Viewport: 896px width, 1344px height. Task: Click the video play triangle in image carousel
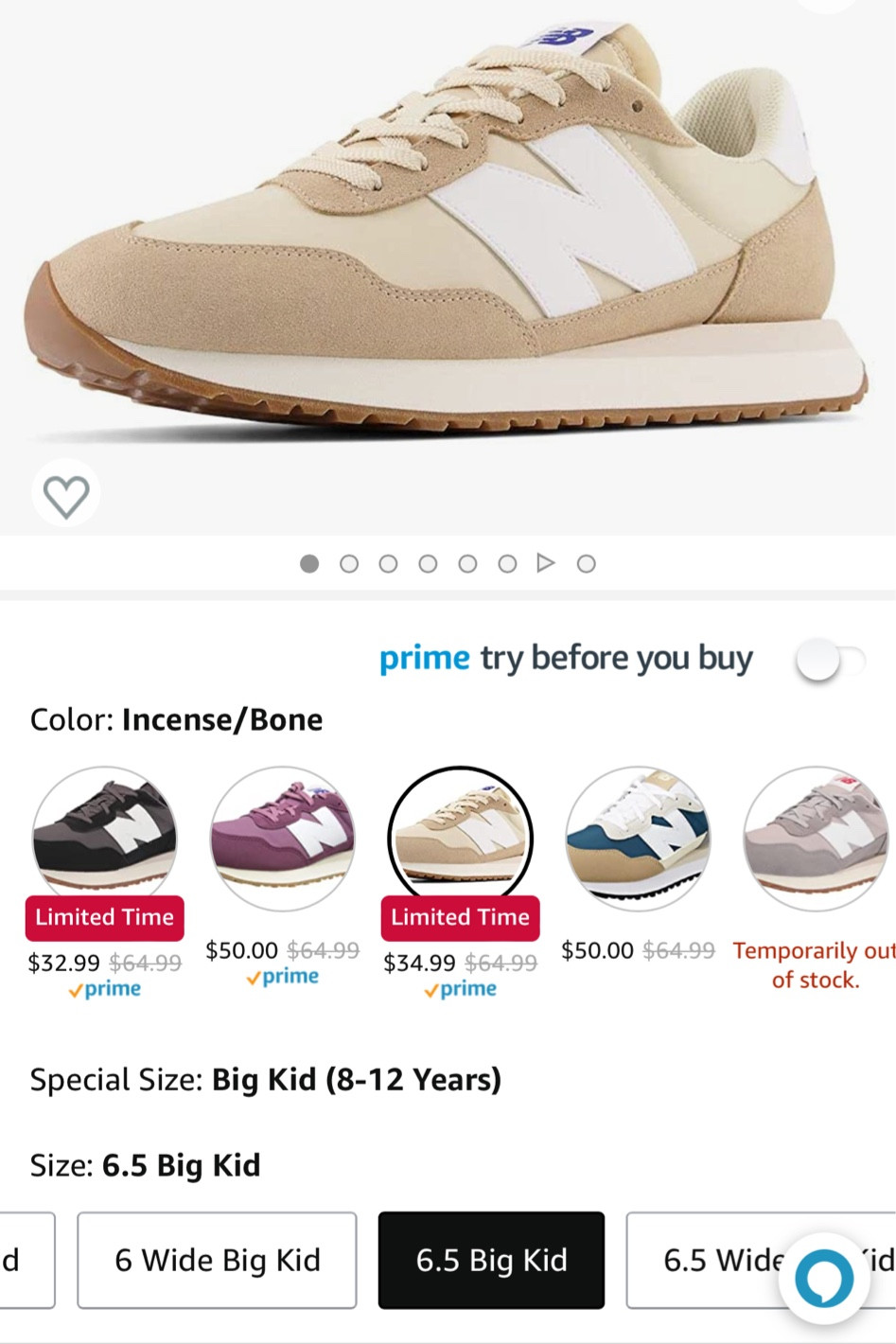(546, 563)
